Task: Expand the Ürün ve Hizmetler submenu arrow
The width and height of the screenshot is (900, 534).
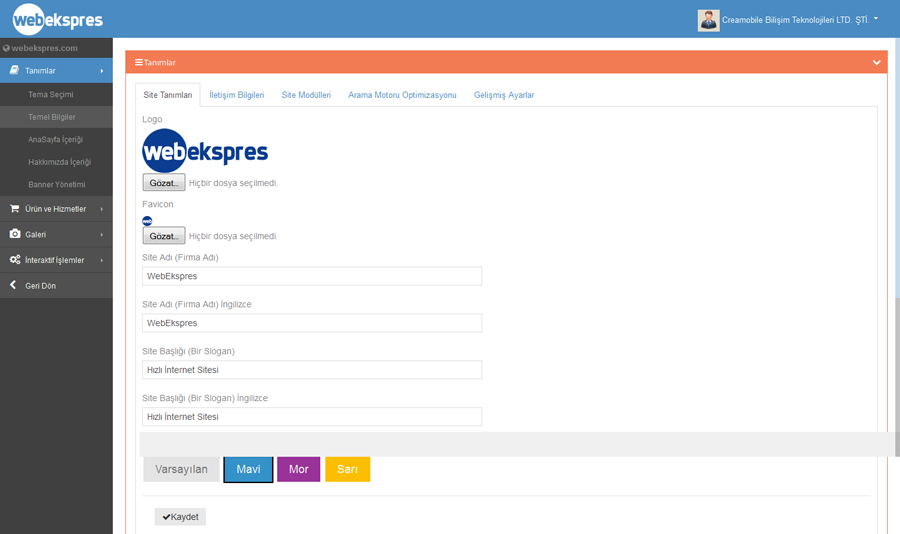Action: (102, 209)
